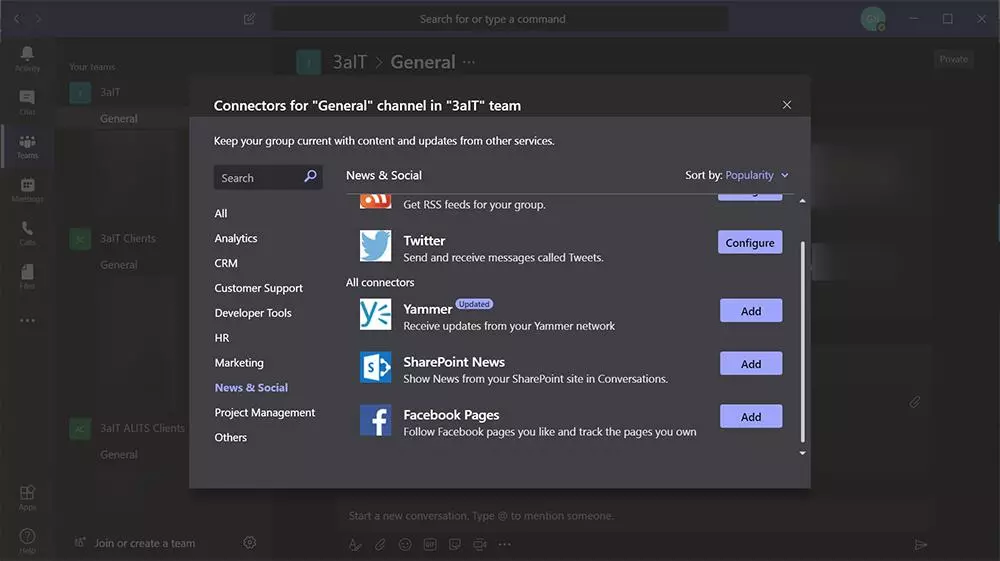Click the Facebook Pages icon

pyautogui.click(x=376, y=420)
